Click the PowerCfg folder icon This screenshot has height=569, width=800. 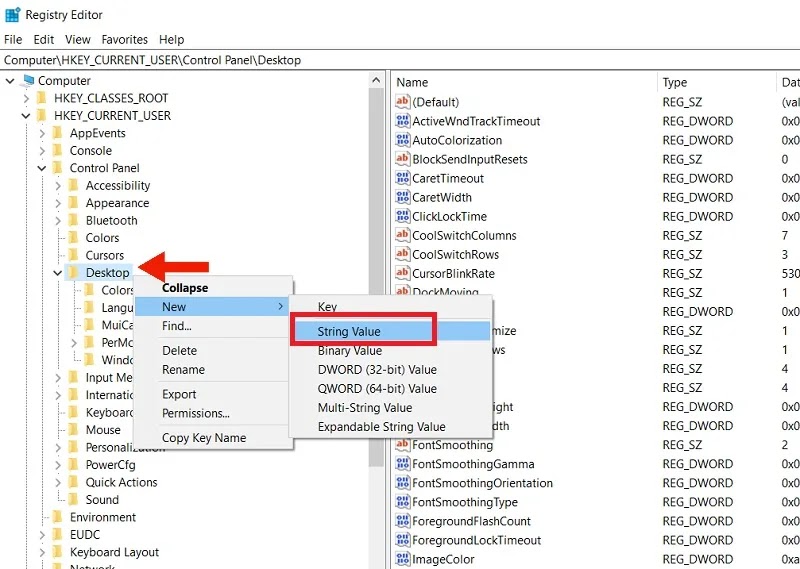pos(74,465)
